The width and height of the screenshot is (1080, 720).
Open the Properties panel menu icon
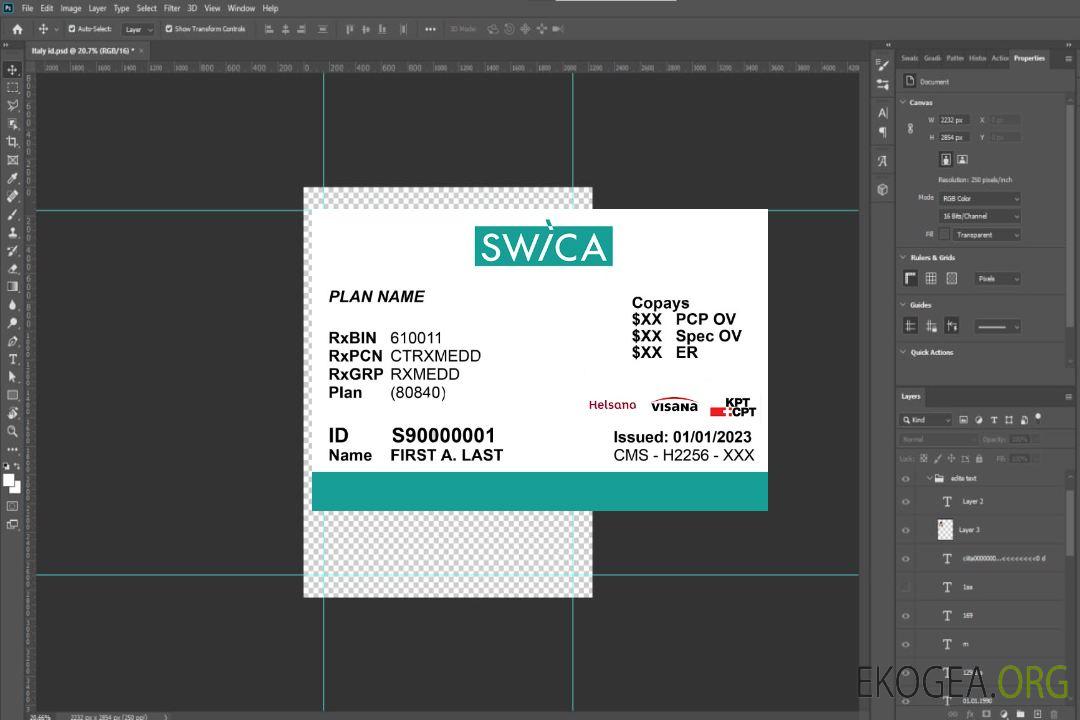(1068, 59)
